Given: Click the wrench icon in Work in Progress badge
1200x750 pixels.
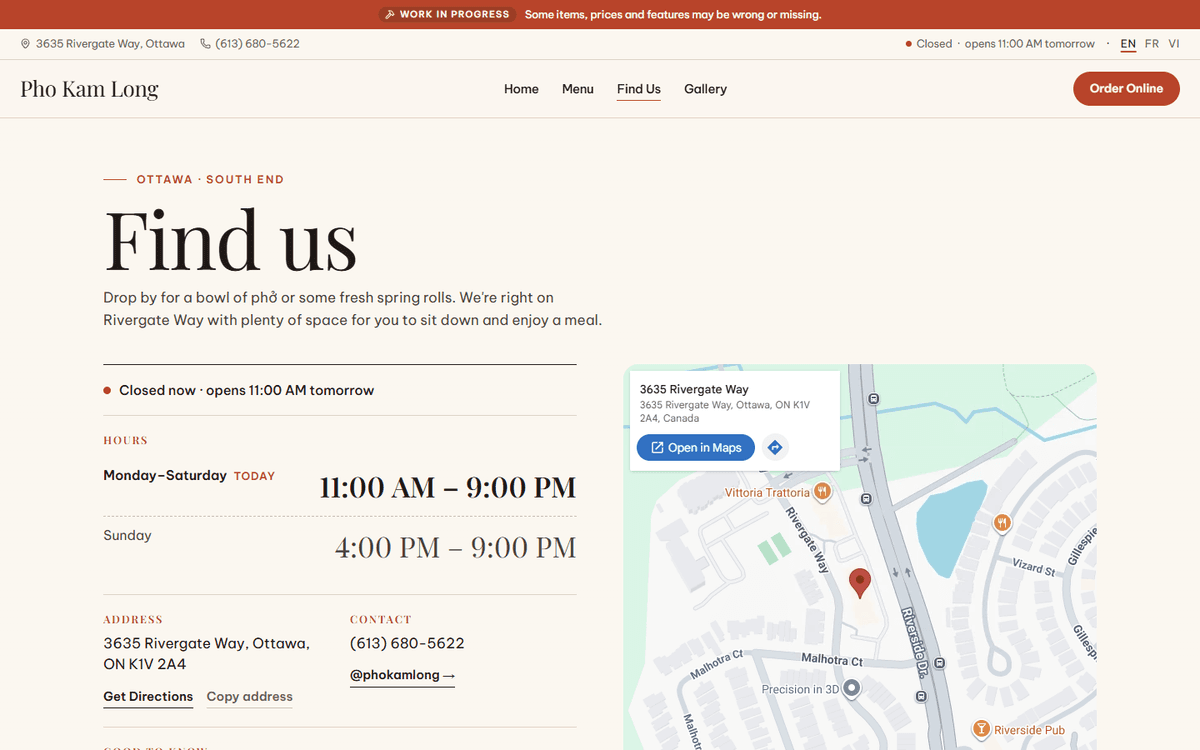Looking at the screenshot, I should click(390, 15).
